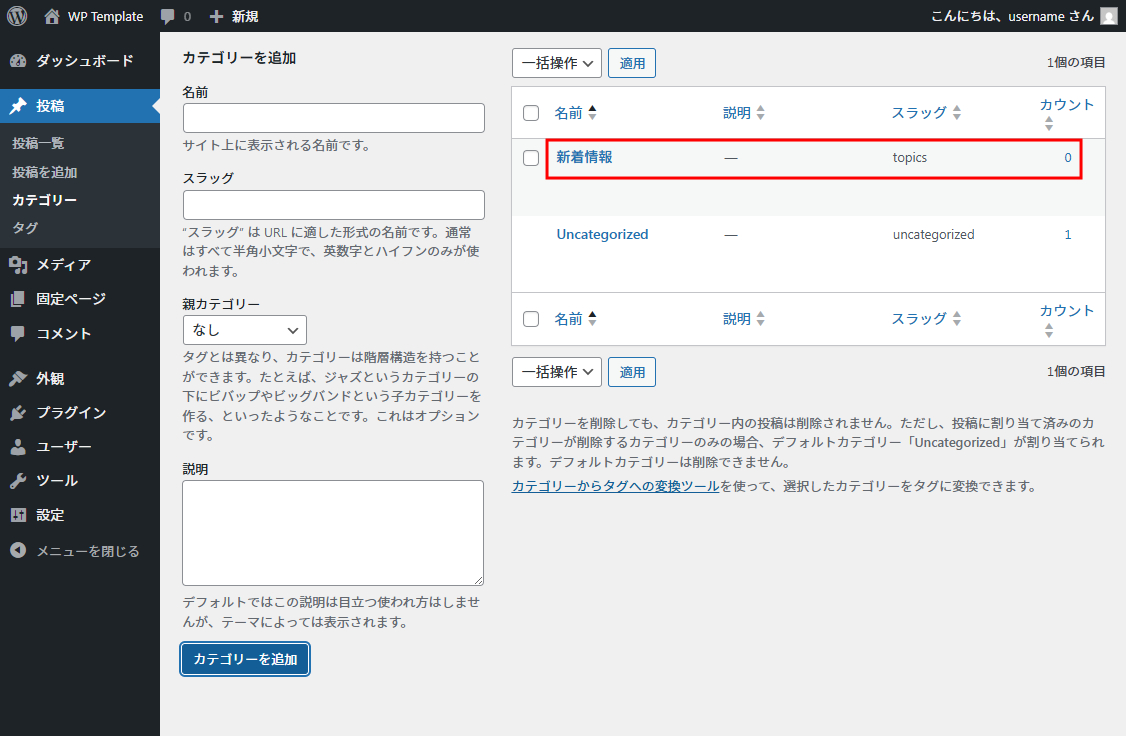
Task: Open the WordPress logo menu
Action: pyautogui.click(x=17, y=16)
